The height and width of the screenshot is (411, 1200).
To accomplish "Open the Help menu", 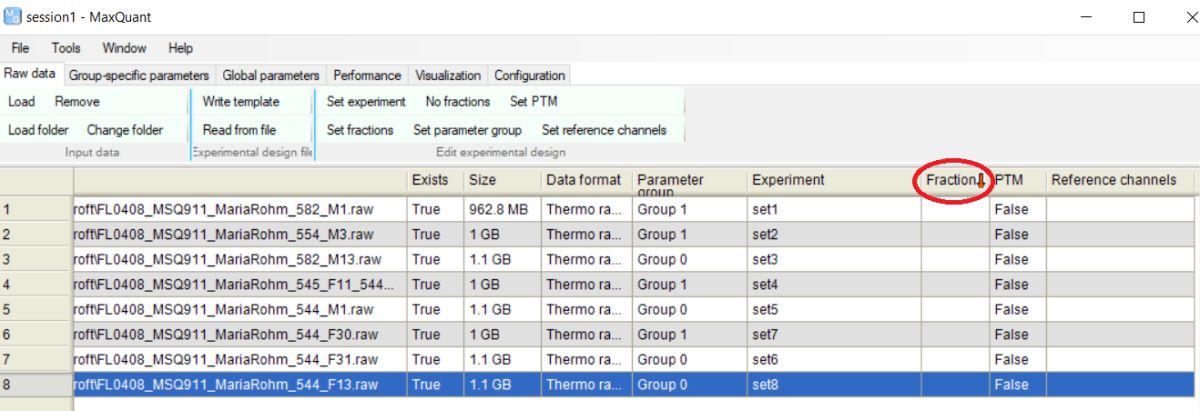I will coord(181,48).
